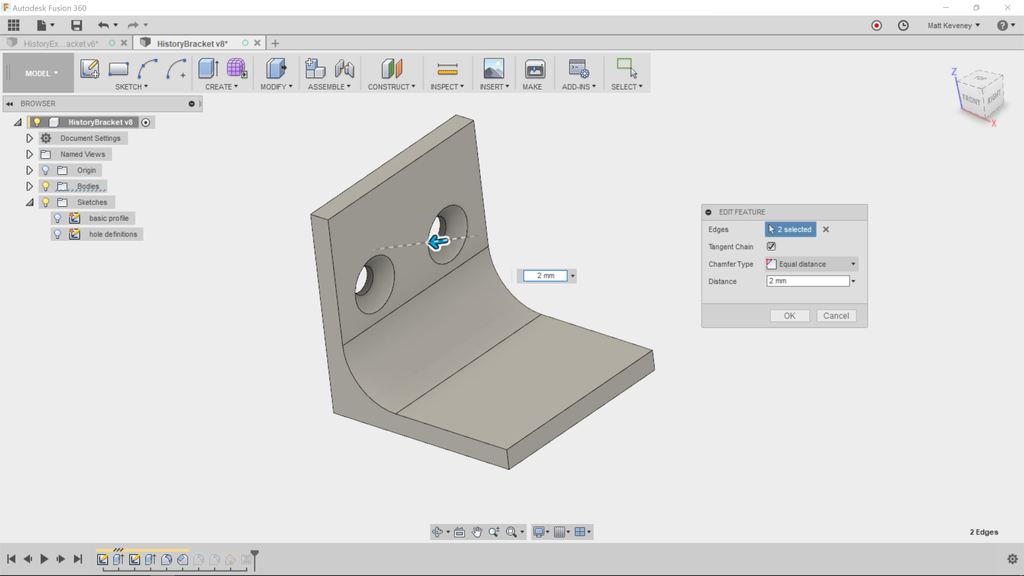Open the Insert image tool

pos(491,68)
